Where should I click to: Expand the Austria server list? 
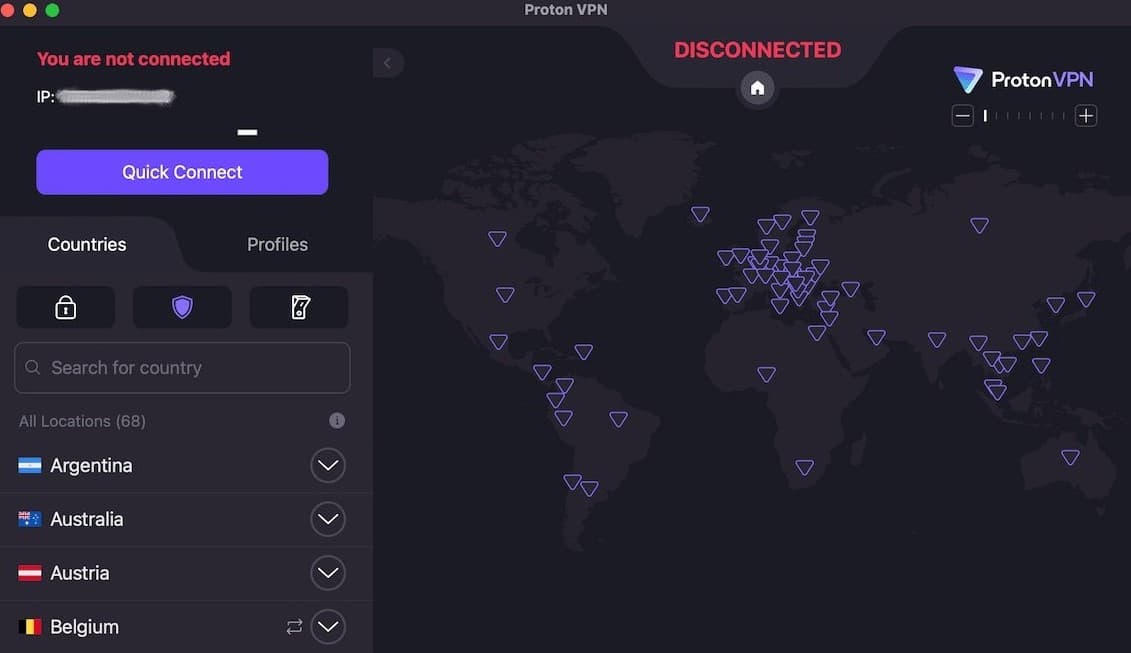pos(328,573)
